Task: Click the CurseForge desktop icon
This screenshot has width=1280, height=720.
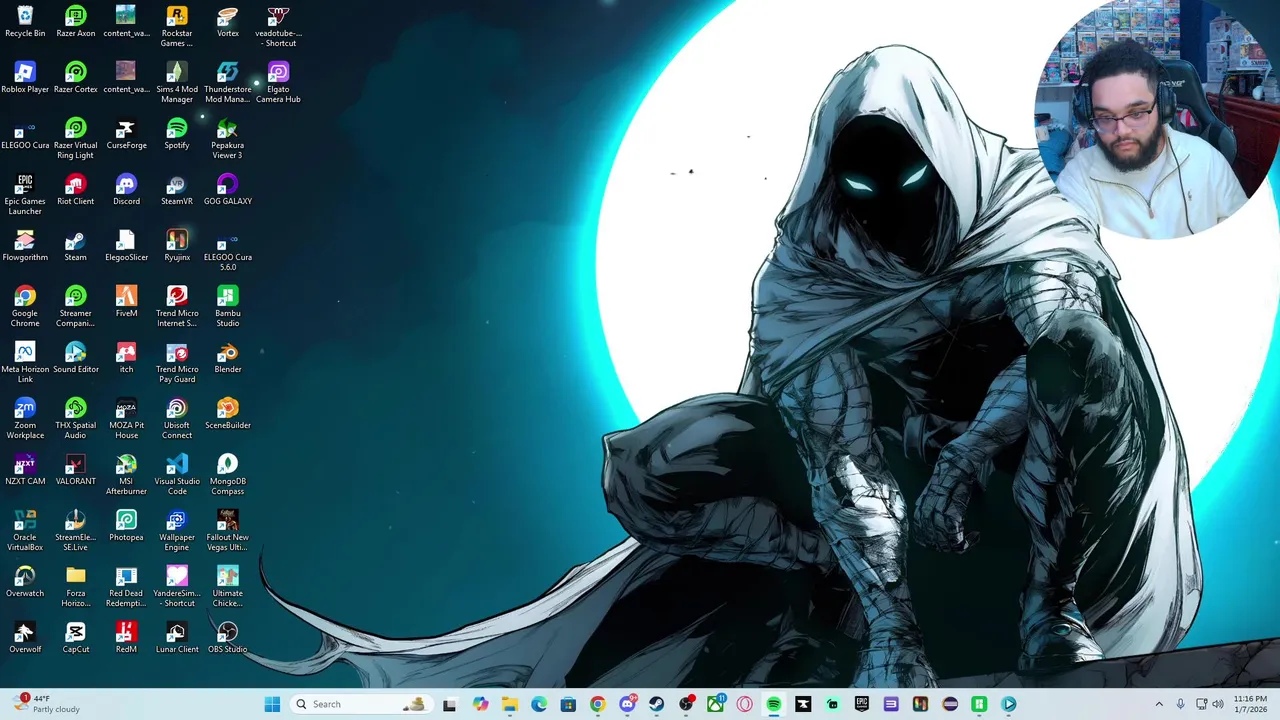Action: [x=126, y=134]
